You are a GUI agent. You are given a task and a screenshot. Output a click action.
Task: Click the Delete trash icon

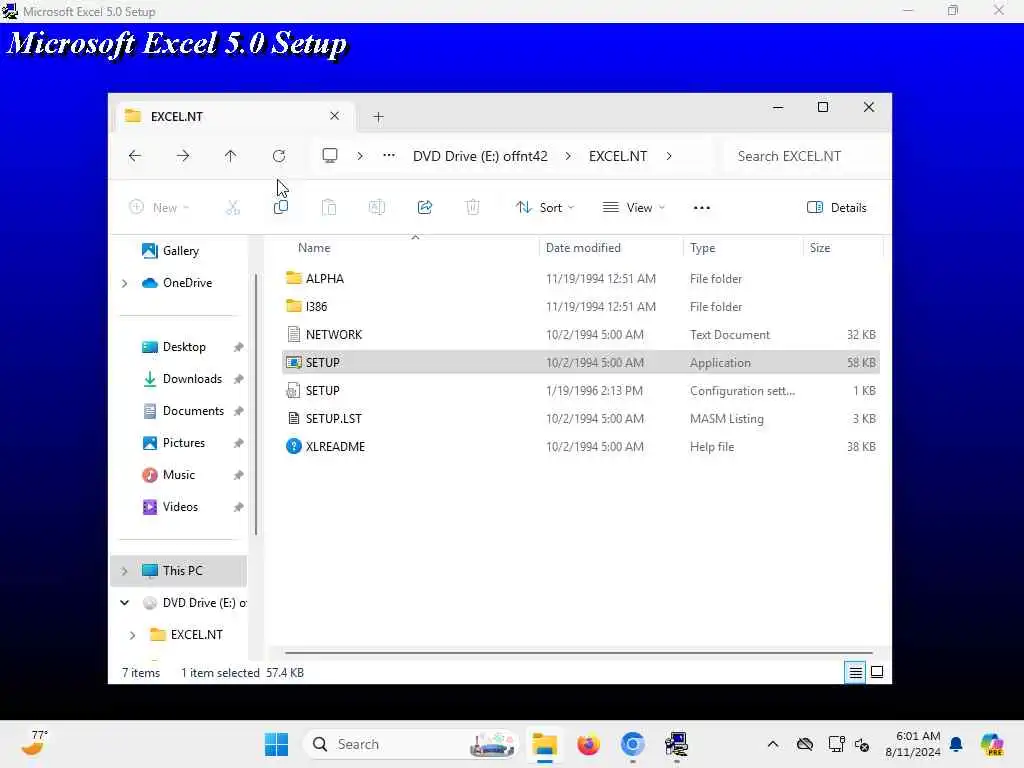tap(472, 208)
